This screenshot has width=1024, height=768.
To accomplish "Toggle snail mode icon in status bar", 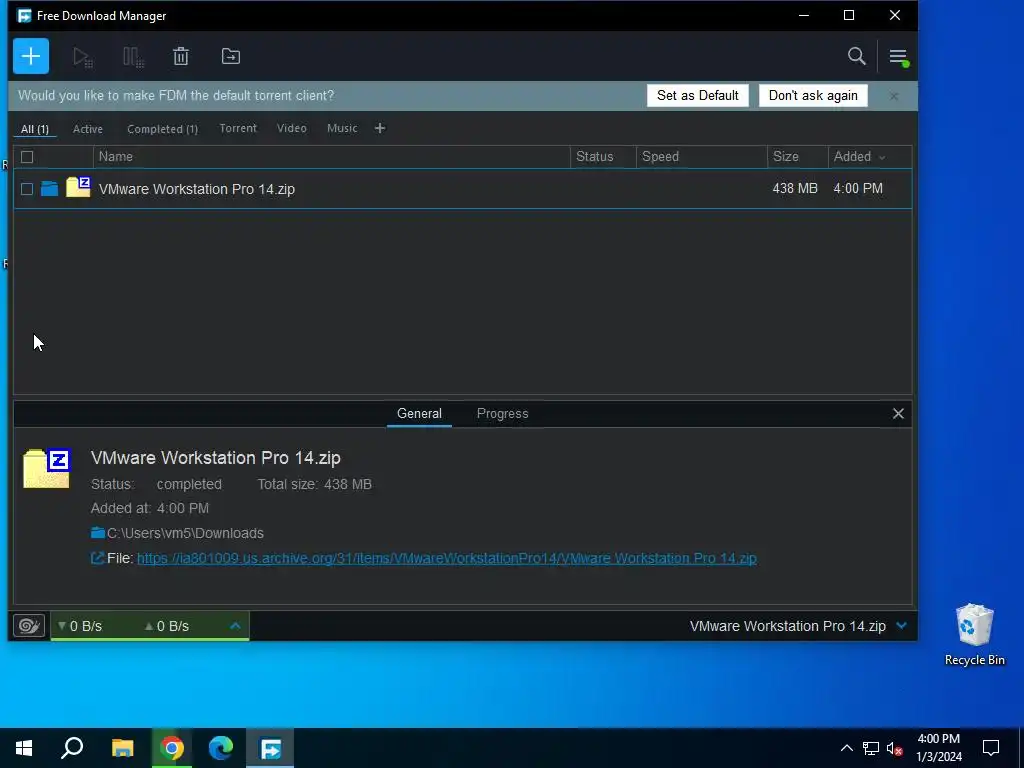I will click(x=29, y=626).
